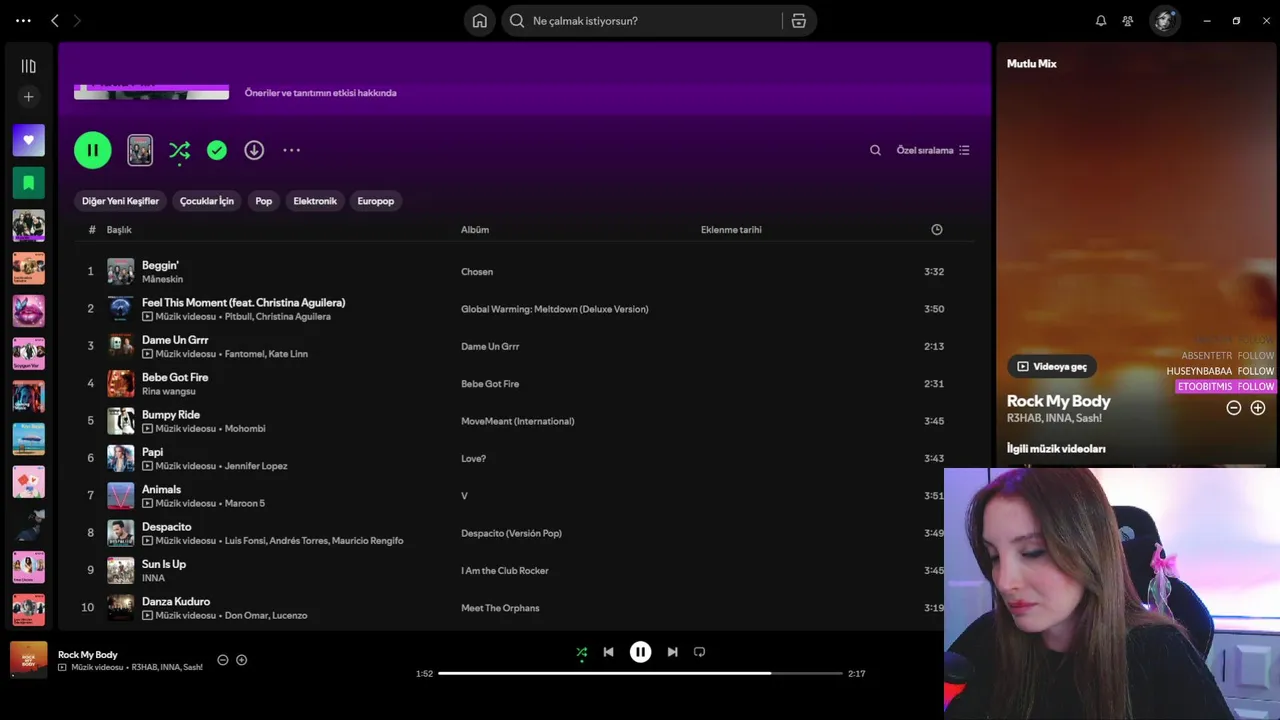Select 'Europop' filter chip
1280x720 pixels.
coord(376,201)
